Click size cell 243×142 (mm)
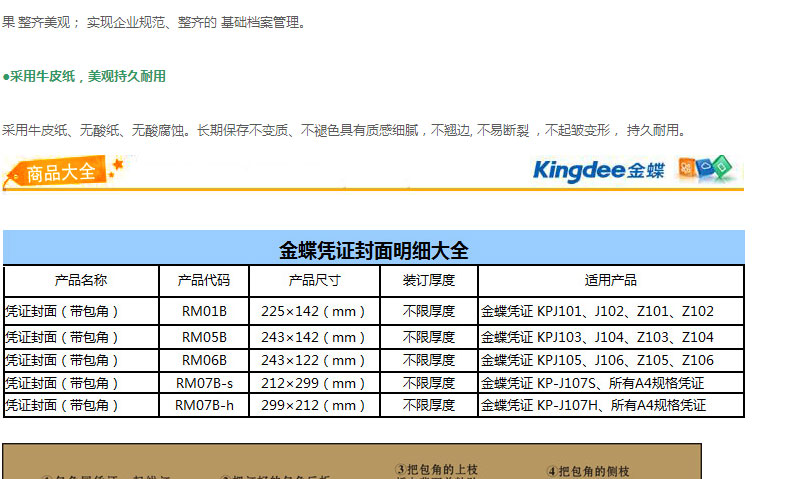This screenshot has width=801, height=479. coord(313,338)
